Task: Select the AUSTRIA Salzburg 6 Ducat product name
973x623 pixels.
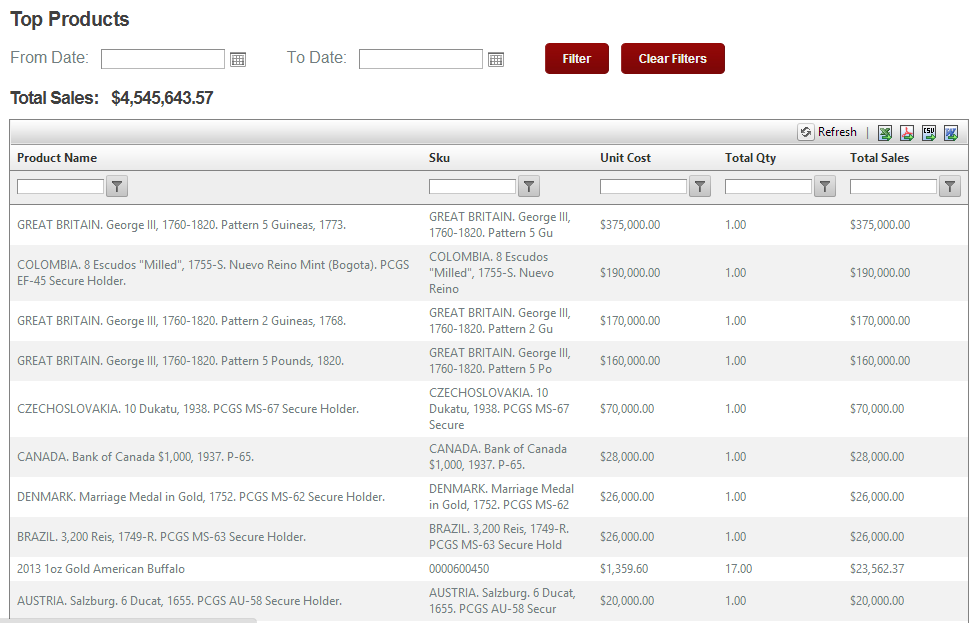Action: click(x=179, y=601)
